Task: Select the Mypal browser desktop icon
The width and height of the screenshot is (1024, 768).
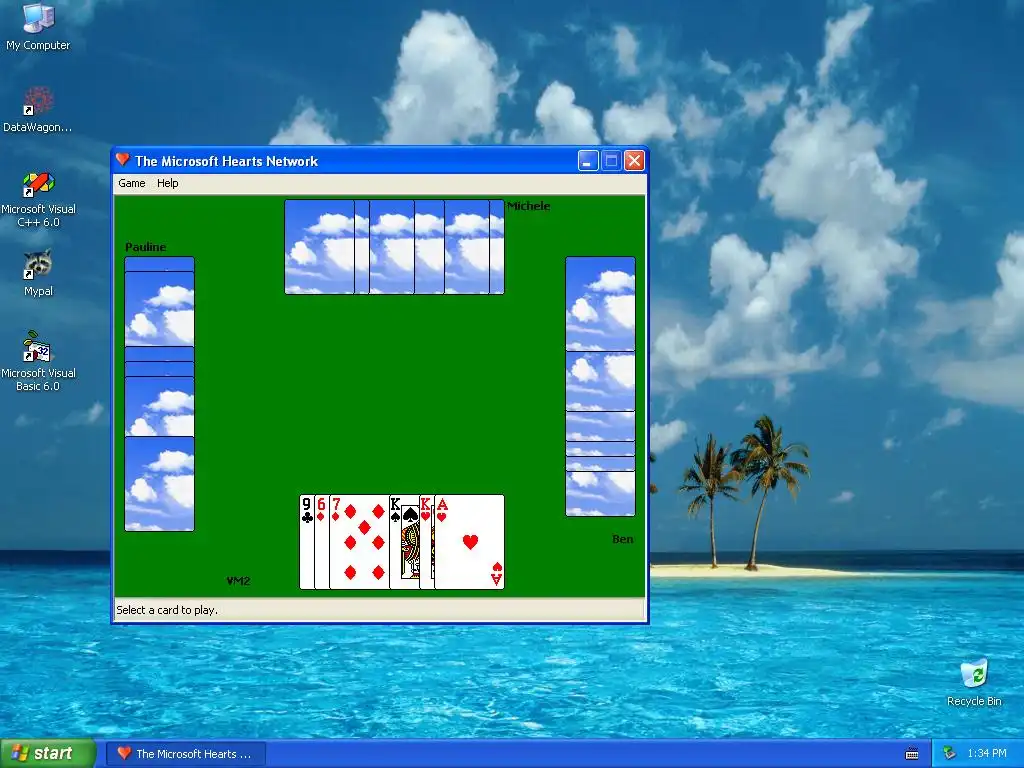Action: coord(38,273)
